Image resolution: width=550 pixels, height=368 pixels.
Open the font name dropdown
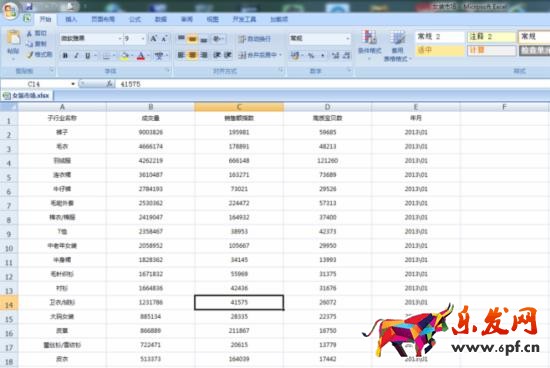[x=119, y=38]
